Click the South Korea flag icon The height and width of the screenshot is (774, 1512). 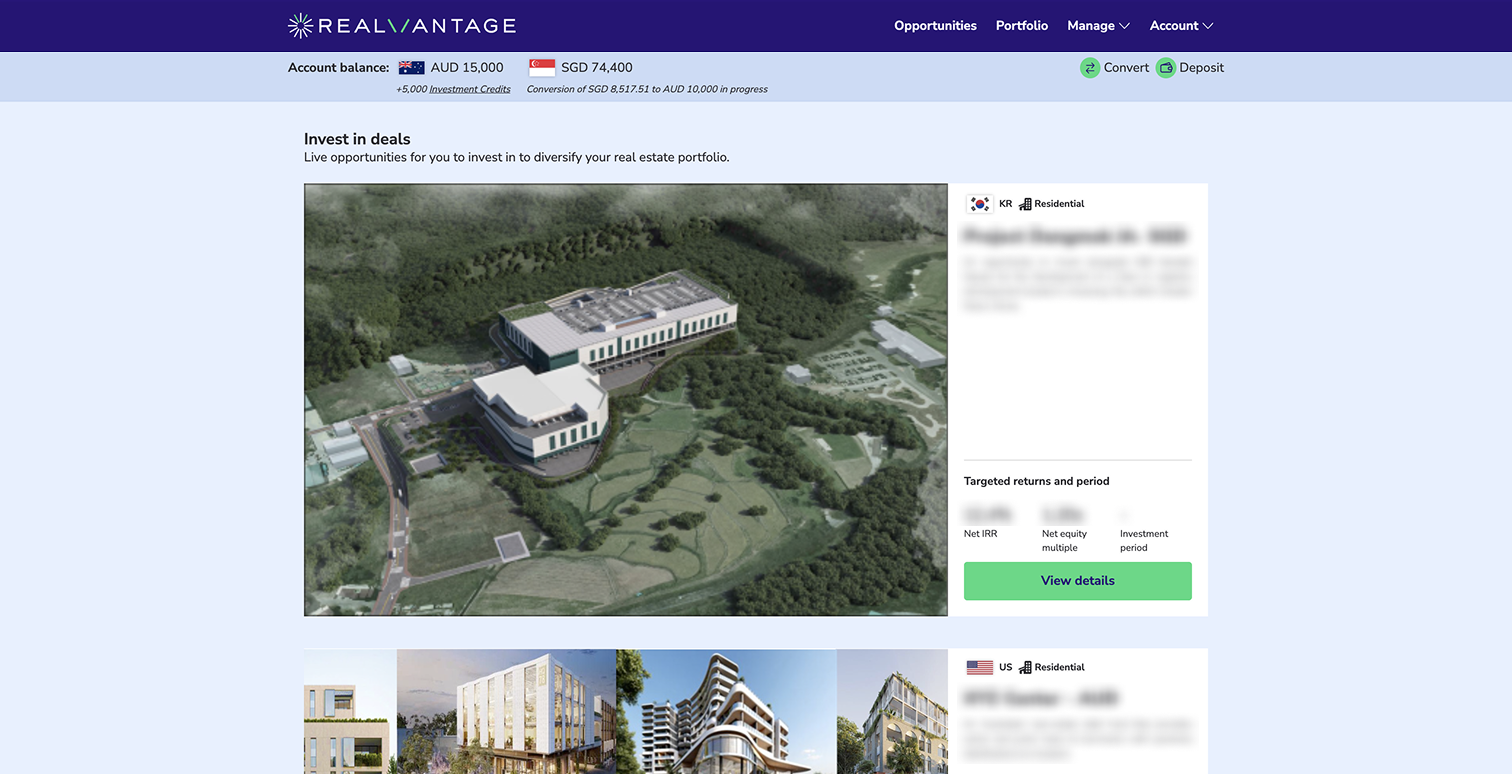[979, 204]
